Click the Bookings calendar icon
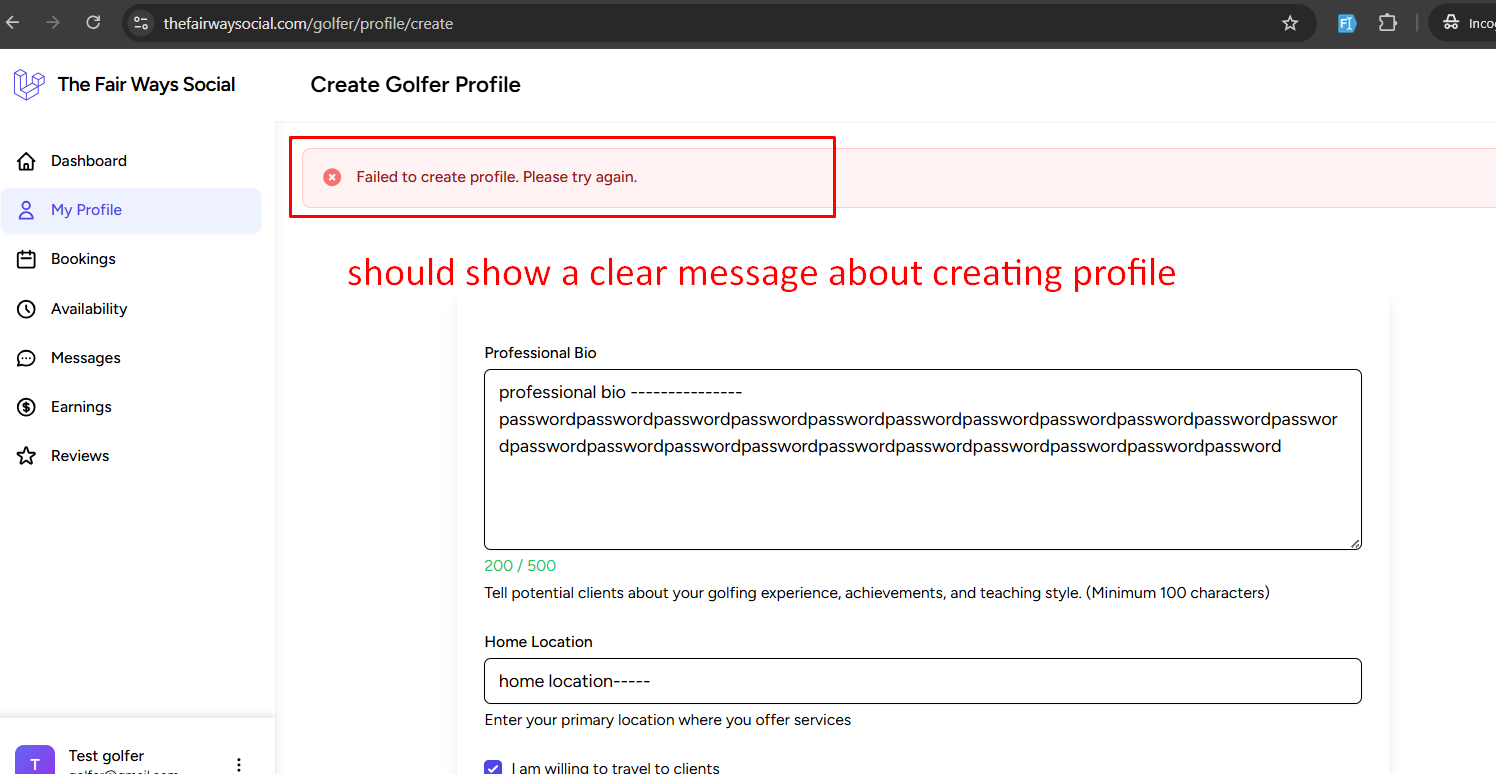 coord(27,259)
